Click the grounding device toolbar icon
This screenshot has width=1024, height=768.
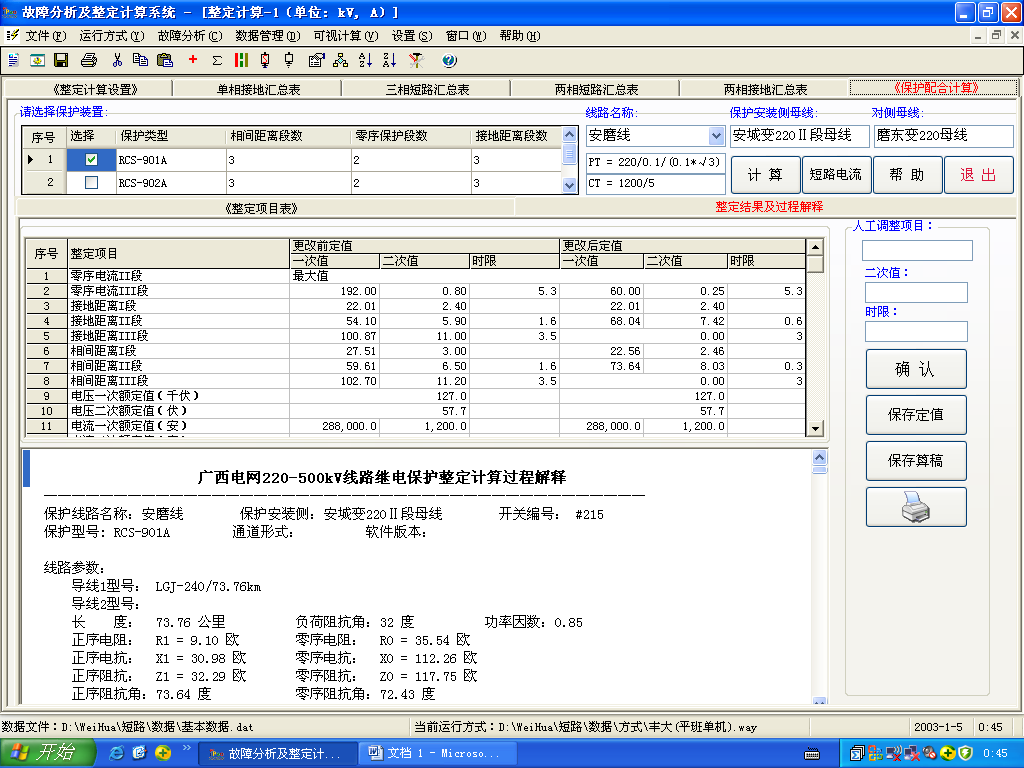[x=289, y=61]
